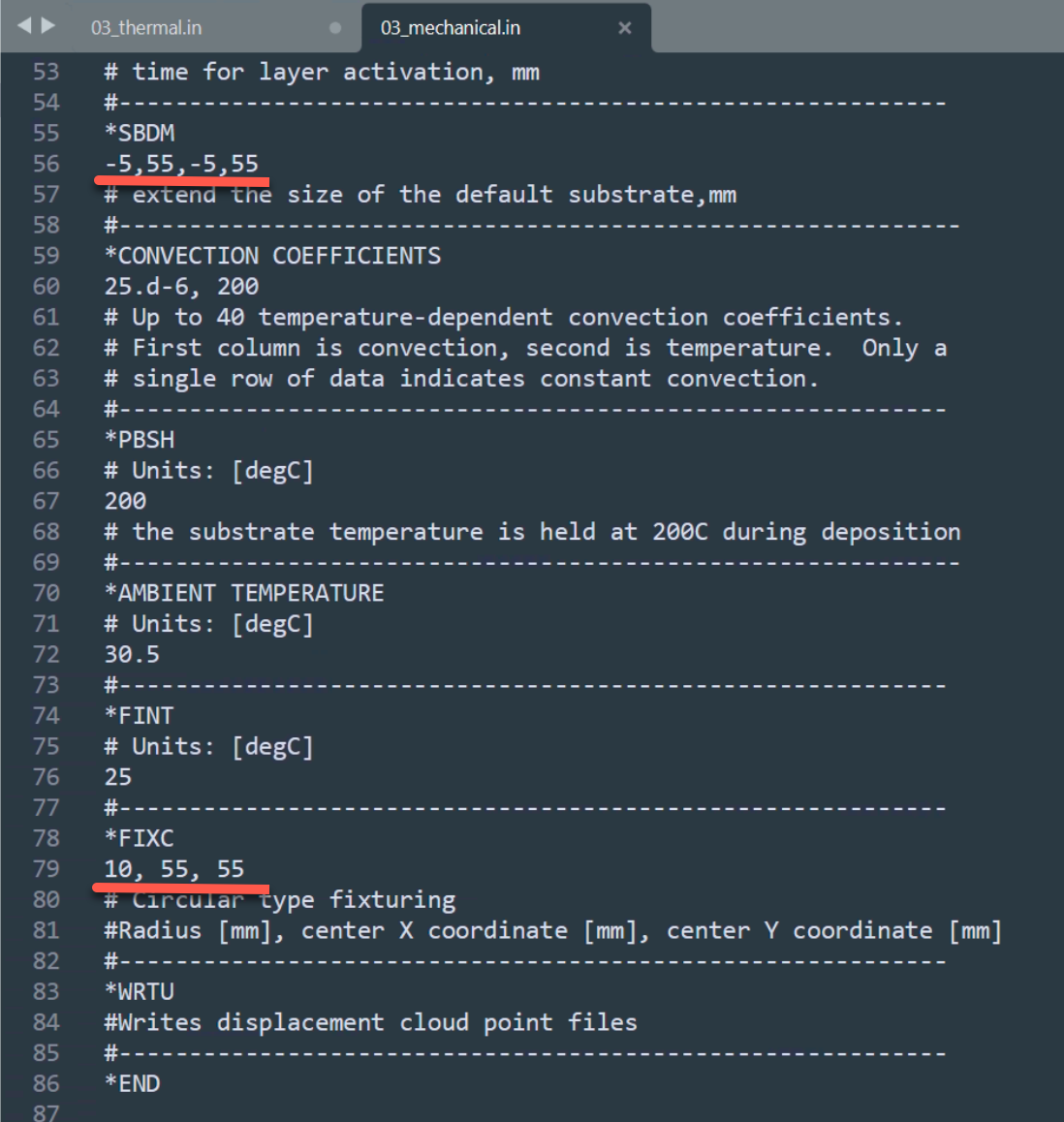Click the *SBDM keyword line
This screenshot has width=1064, height=1122.
coord(140,133)
